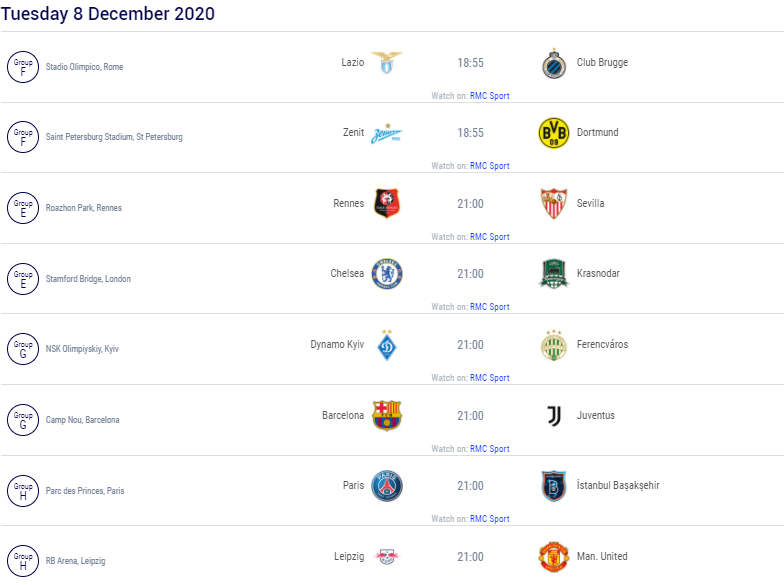Click the İstanbul Başakşehir team name
Image resolution: width=784 pixels, height=585 pixels.
point(618,486)
